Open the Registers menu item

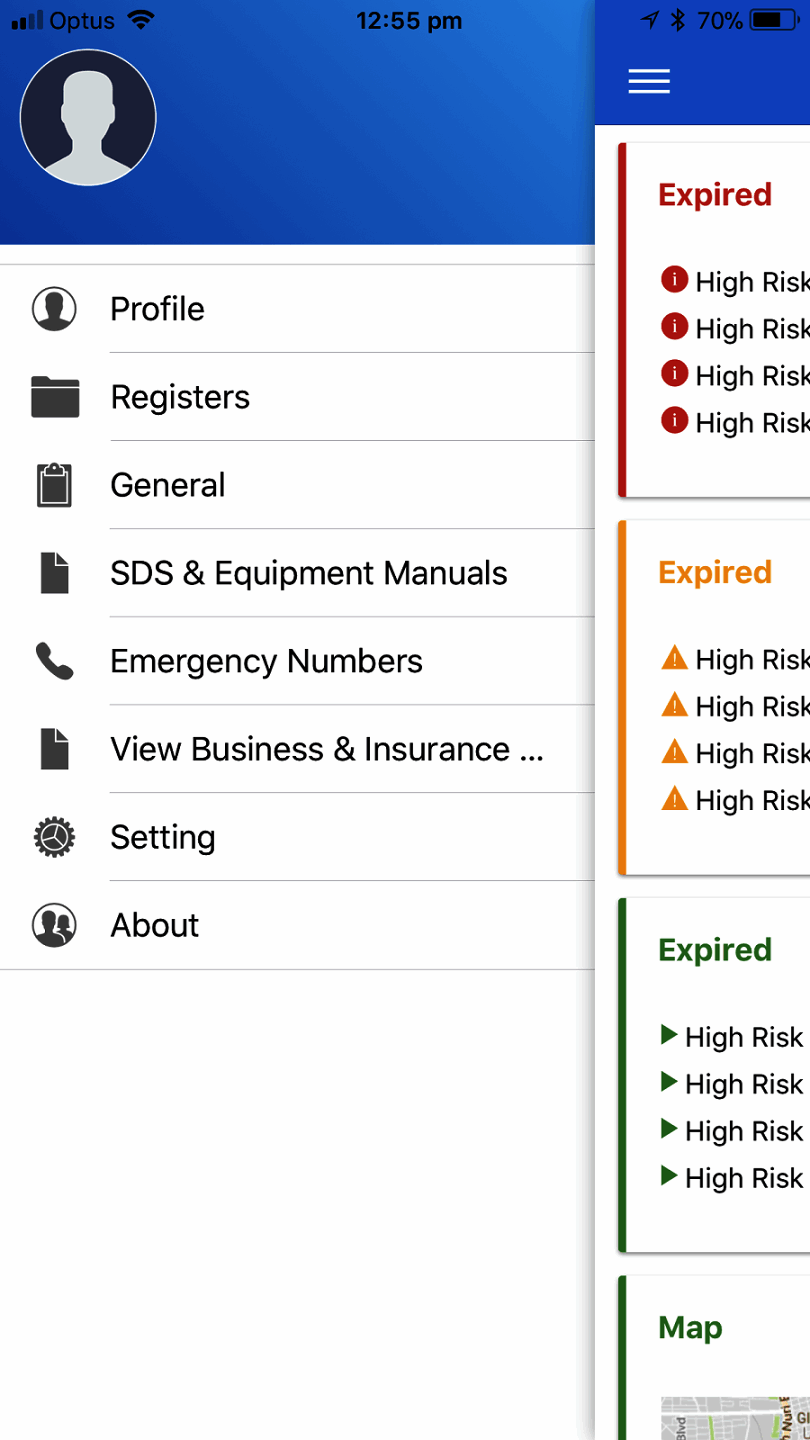coord(180,397)
